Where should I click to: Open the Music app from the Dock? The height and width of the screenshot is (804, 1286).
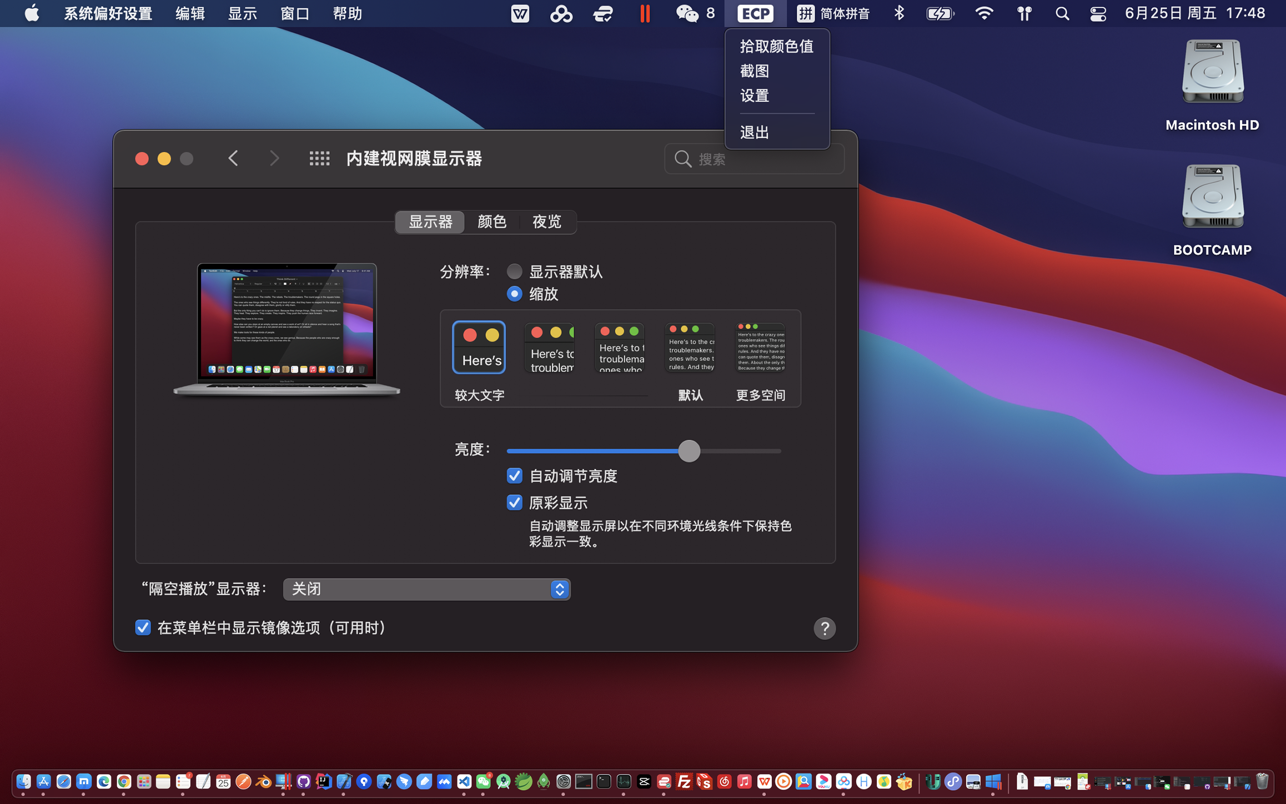[744, 782]
